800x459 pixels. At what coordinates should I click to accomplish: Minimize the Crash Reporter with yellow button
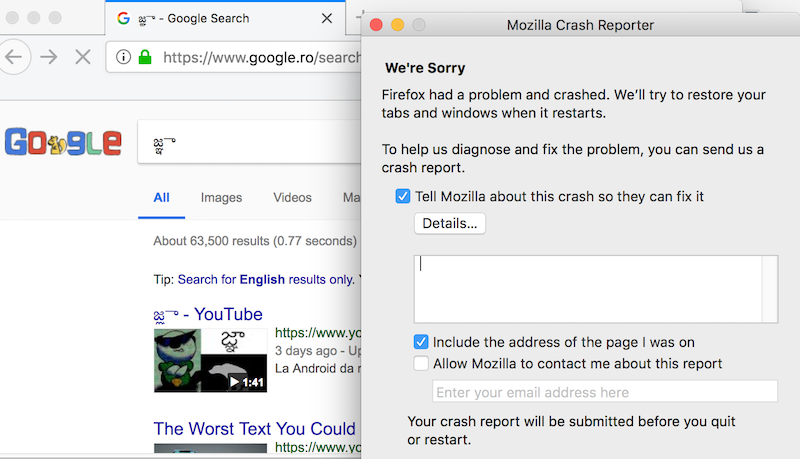click(x=397, y=25)
